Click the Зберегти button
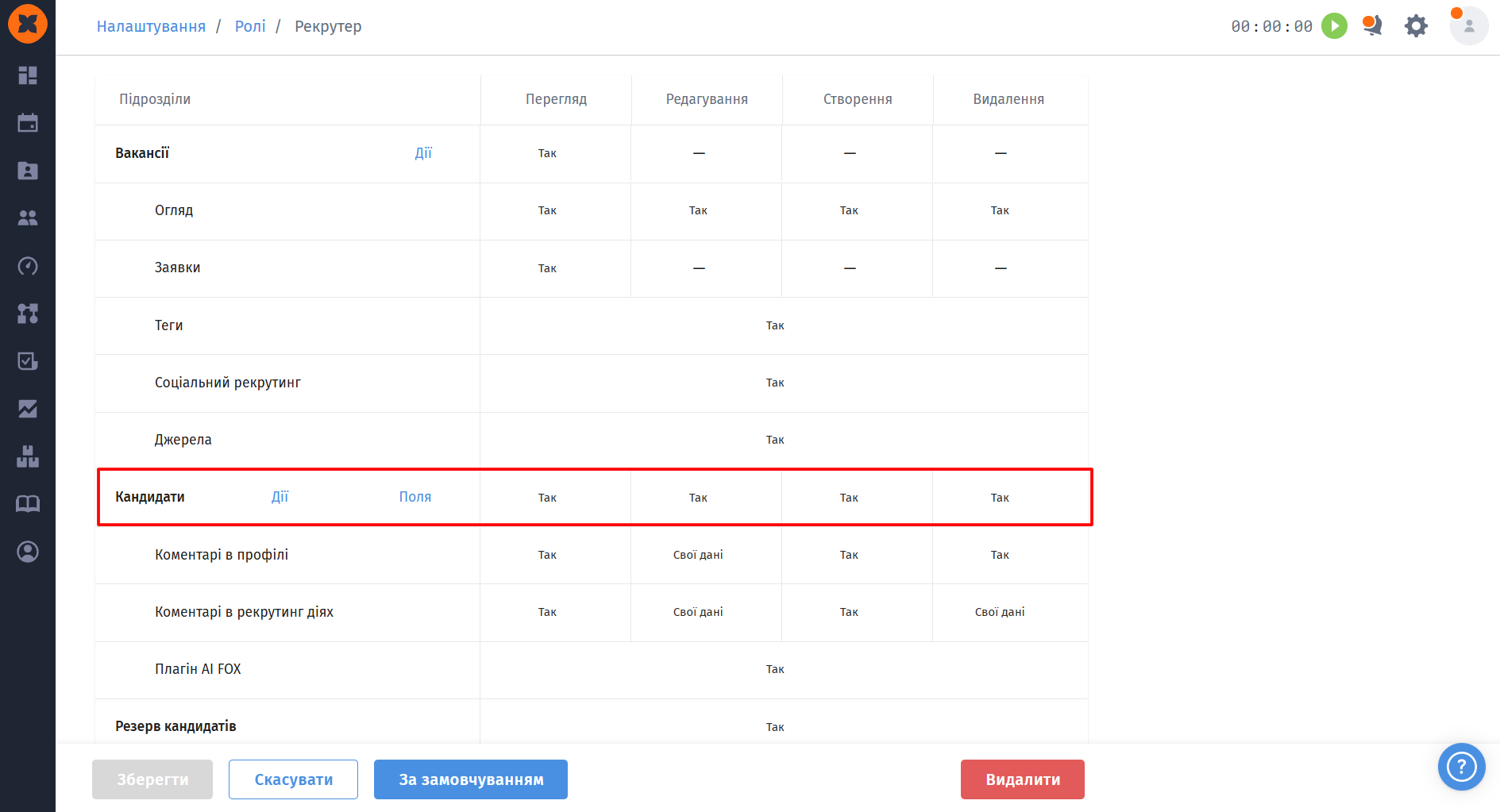 (152, 779)
